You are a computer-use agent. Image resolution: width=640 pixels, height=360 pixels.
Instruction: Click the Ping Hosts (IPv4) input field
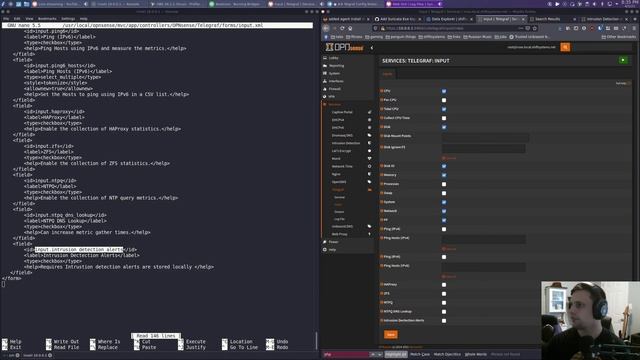point(483,239)
